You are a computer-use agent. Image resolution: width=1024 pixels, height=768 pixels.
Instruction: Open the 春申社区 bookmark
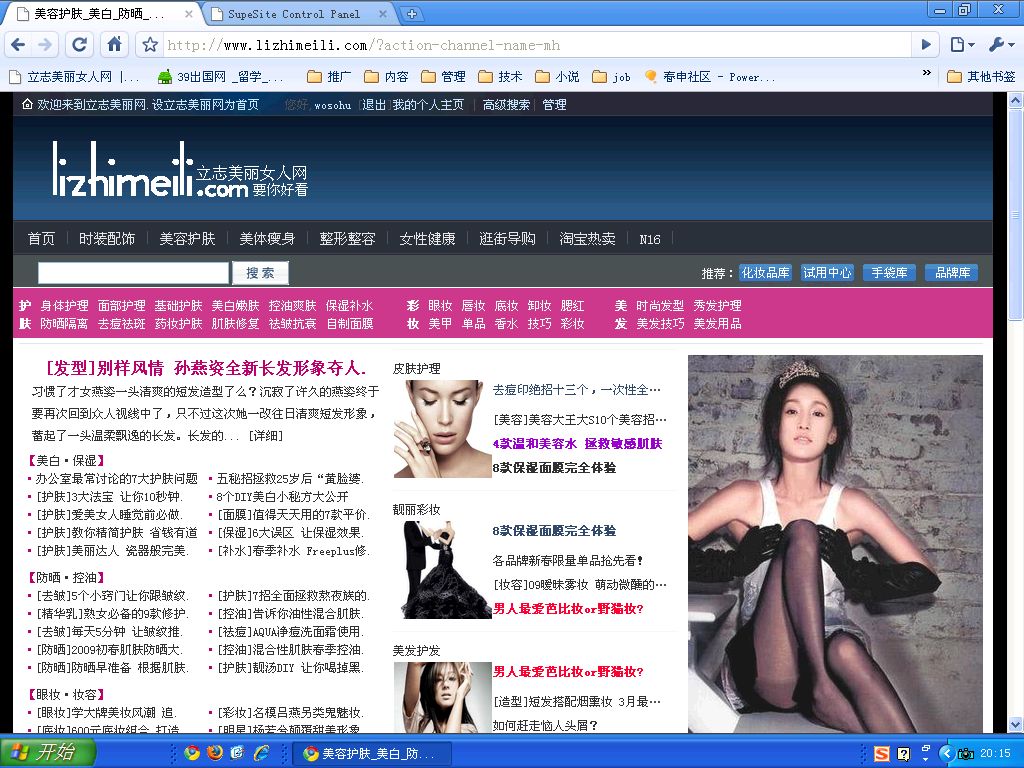tap(709, 77)
